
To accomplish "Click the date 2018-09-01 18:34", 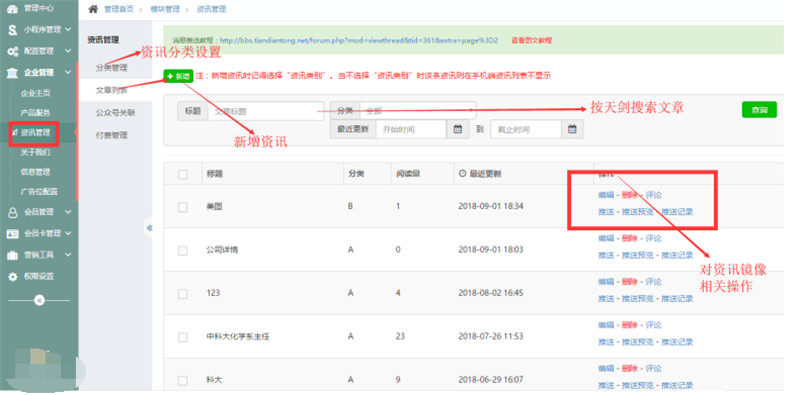I will (490, 206).
